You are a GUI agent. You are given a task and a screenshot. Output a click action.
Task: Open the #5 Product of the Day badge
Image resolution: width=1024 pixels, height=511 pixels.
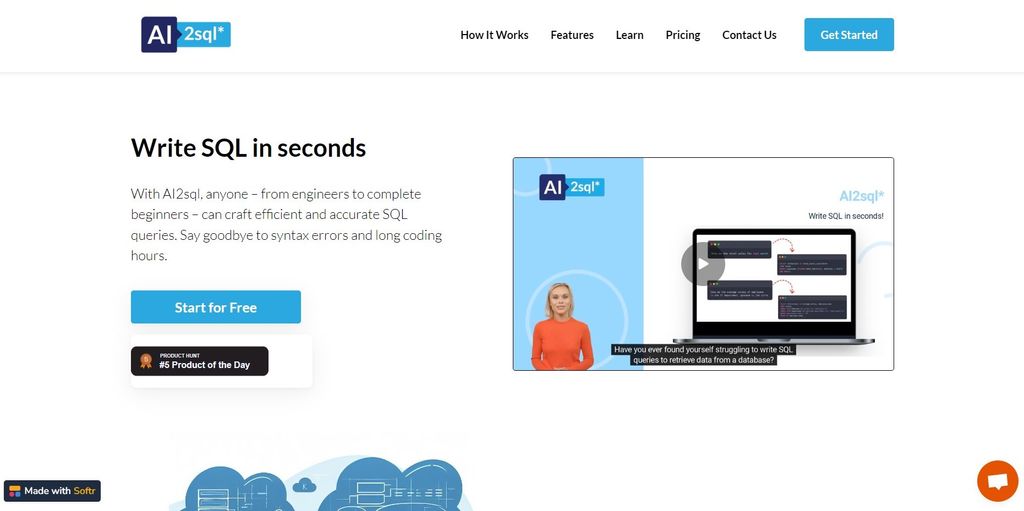[200, 361]
